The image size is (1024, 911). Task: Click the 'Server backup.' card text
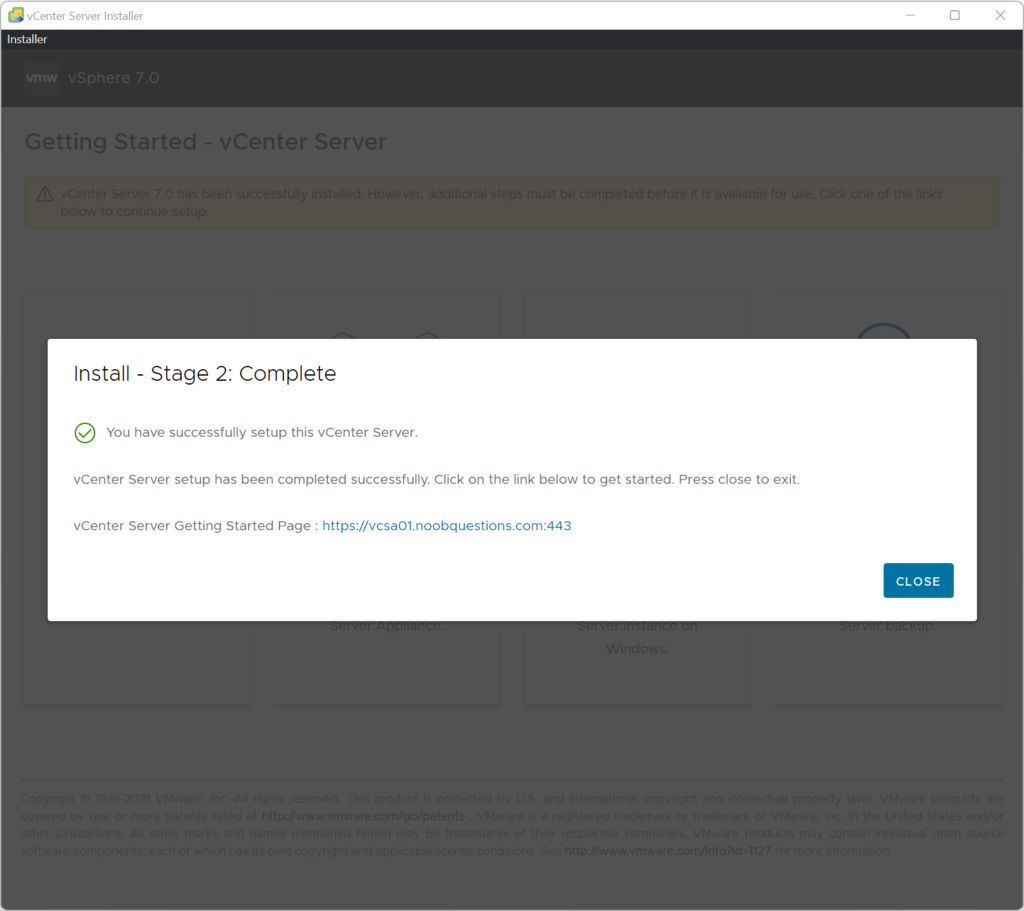tap(888, 626)
